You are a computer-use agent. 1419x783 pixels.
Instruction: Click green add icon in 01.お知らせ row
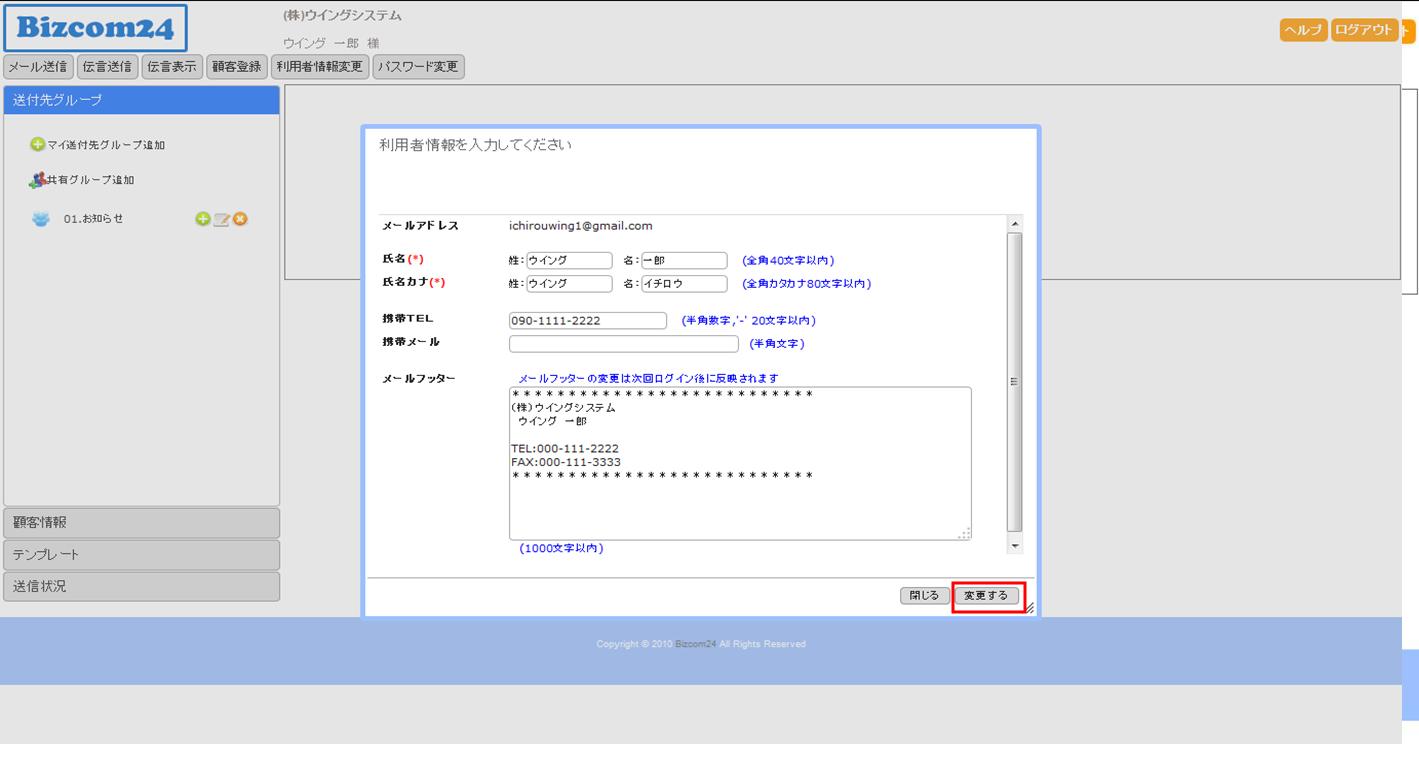203,219
